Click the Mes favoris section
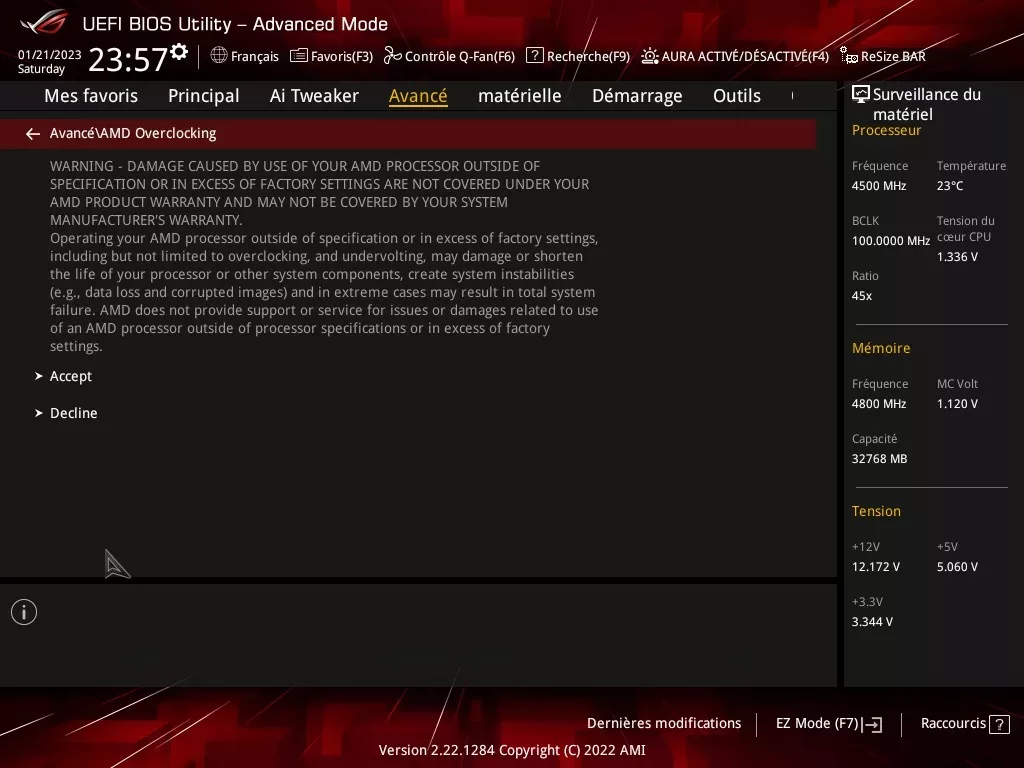Screen dimensions: 1024x768 pyautogui.click(x=91, y=95)
